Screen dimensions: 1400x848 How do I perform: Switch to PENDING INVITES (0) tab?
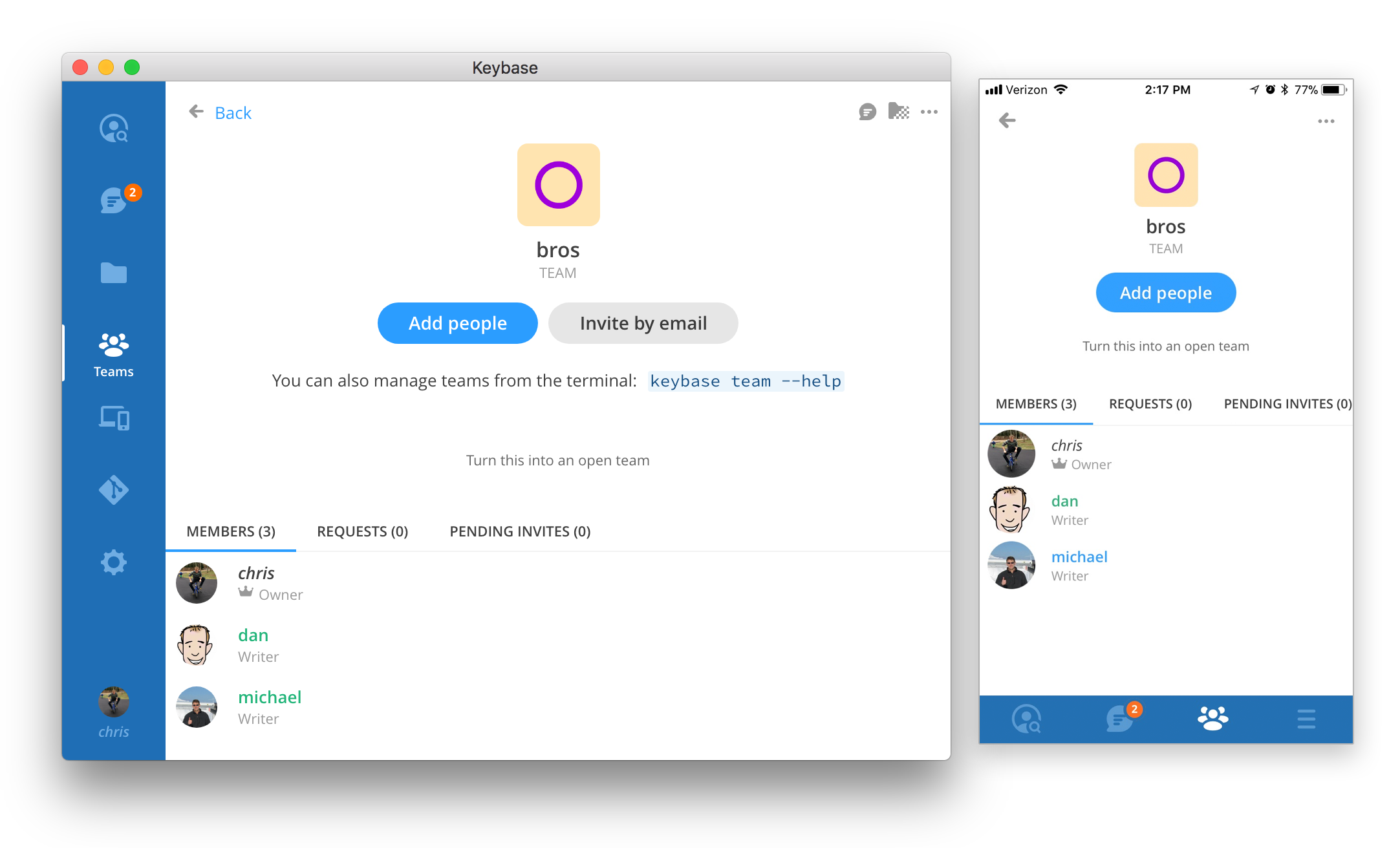tap(519, 531)
